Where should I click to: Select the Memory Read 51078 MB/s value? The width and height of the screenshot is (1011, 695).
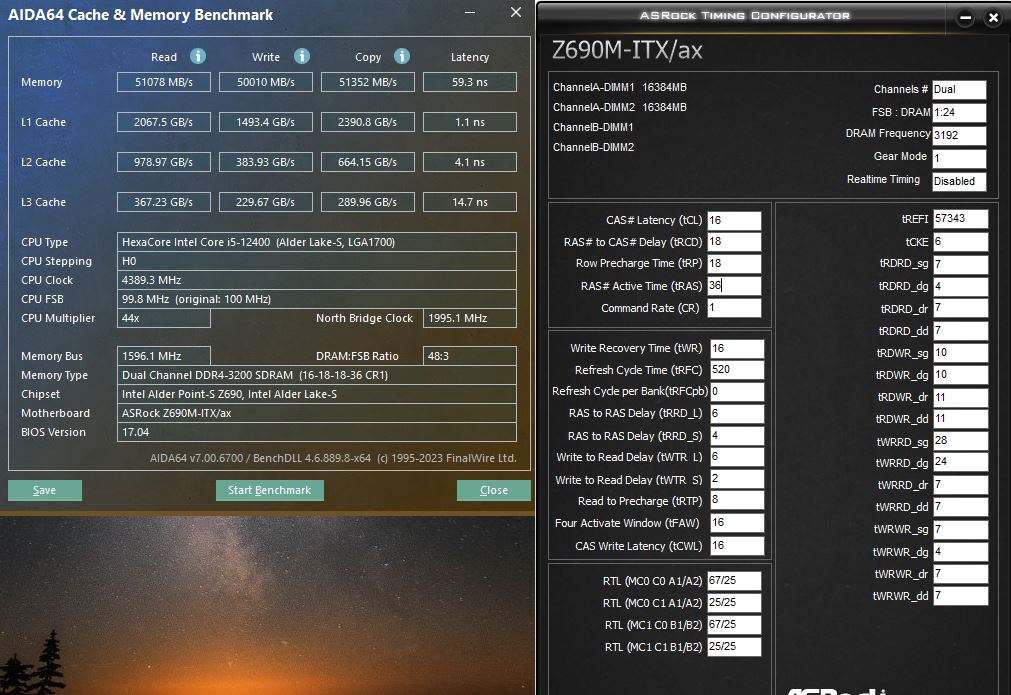[164, 82]
